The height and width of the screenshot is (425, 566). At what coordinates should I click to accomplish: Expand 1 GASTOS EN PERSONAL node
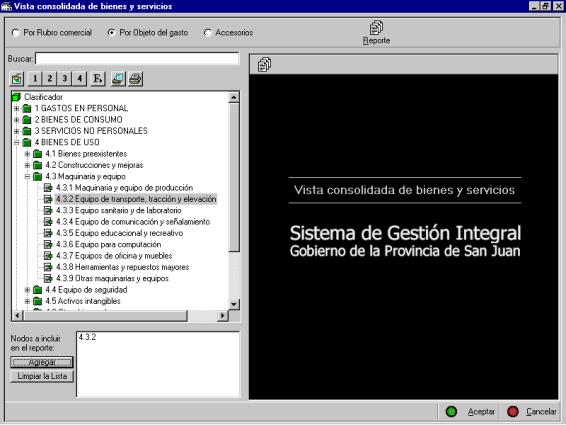(17, 108)
